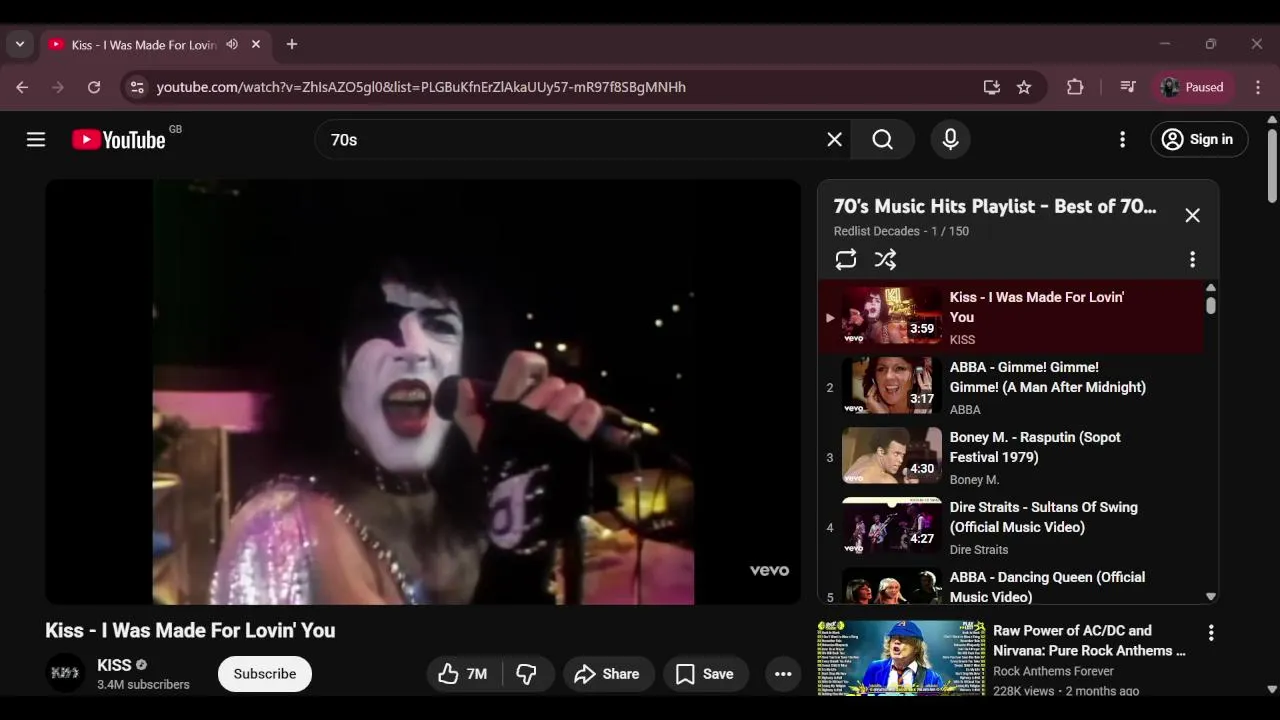The height and width of the screenshot is (720, 1280).
Task: Toggle loop playlist
Action: [846, 260]
